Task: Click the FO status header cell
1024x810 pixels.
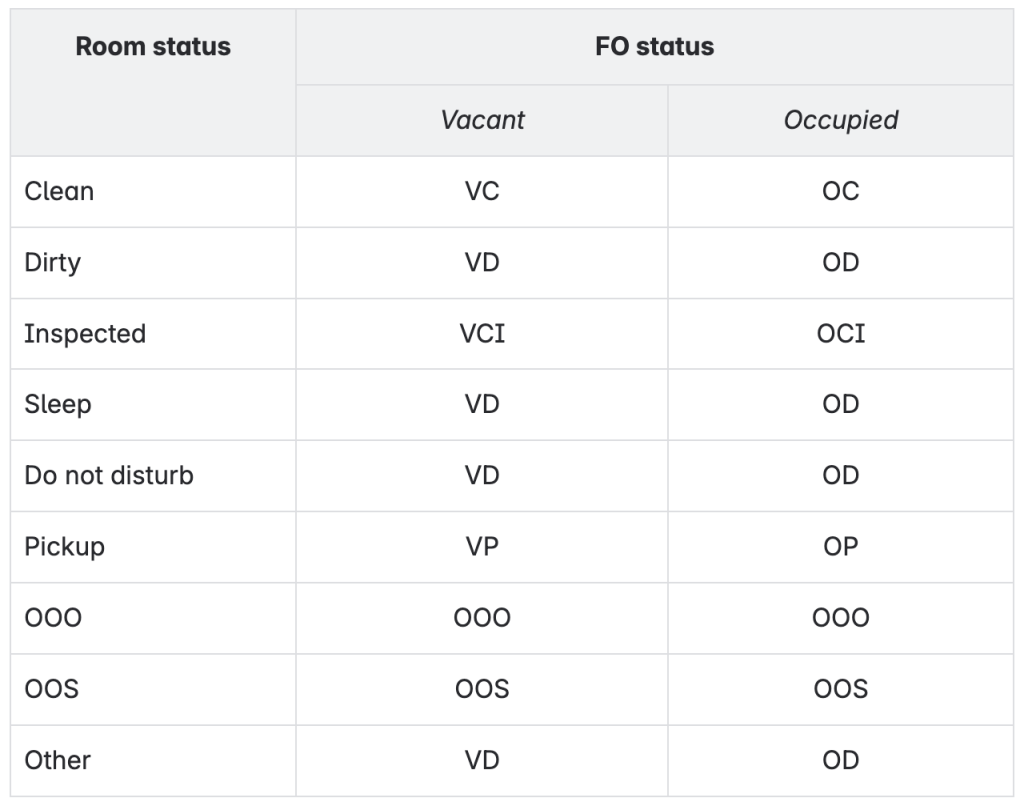Action: pos(655,47)
